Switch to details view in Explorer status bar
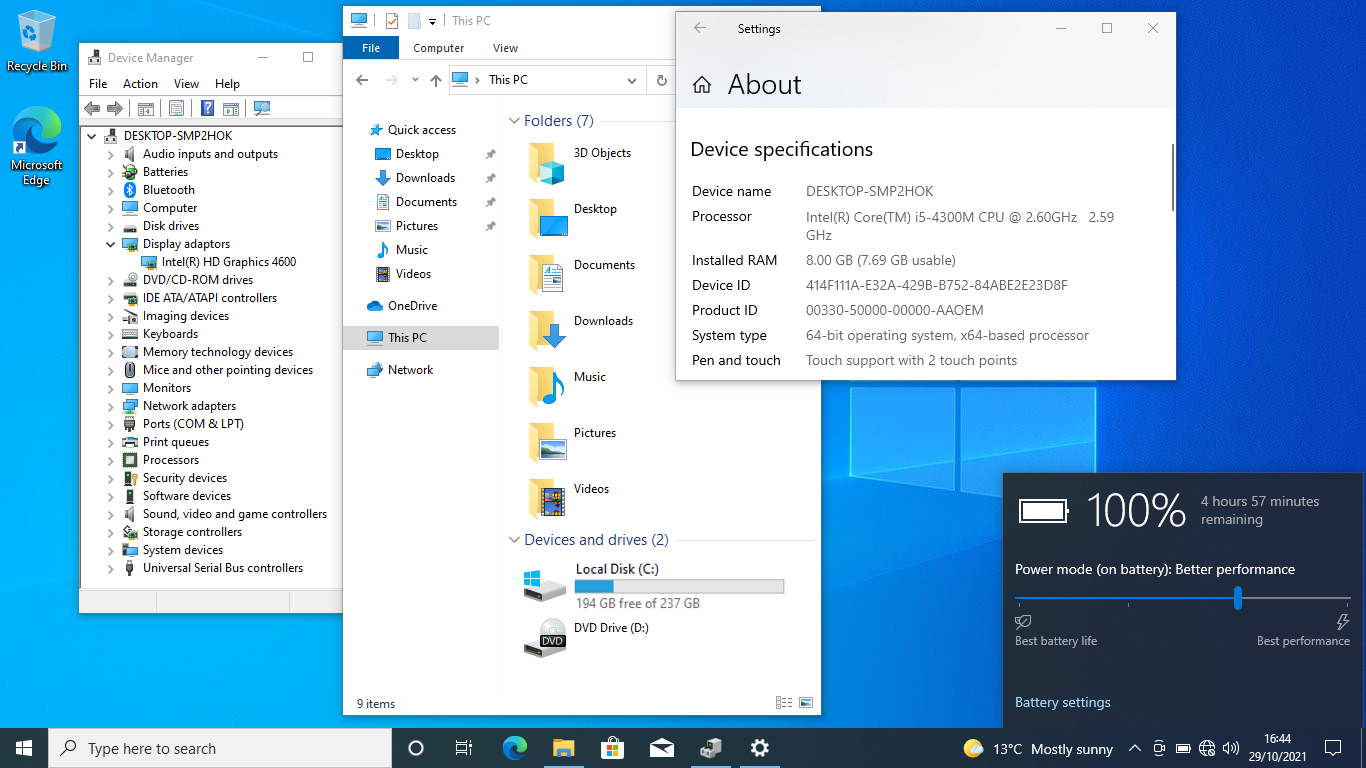1366x768 pixels. click(784, 703)
